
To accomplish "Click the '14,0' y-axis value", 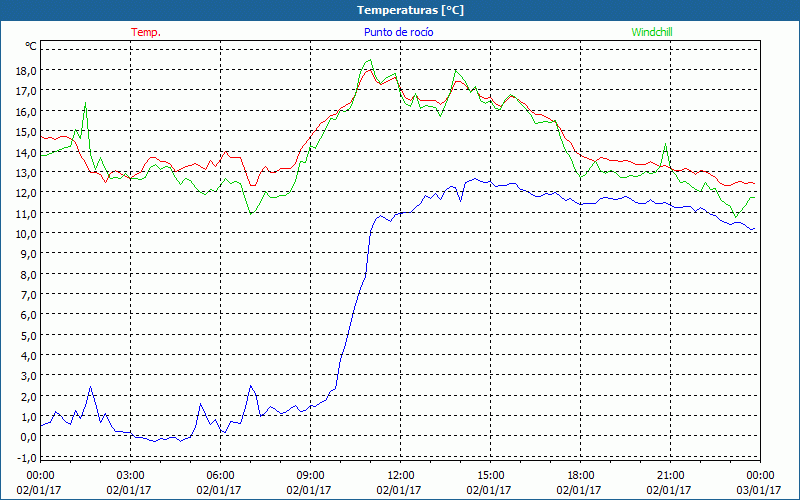I will tap(27, 152).
